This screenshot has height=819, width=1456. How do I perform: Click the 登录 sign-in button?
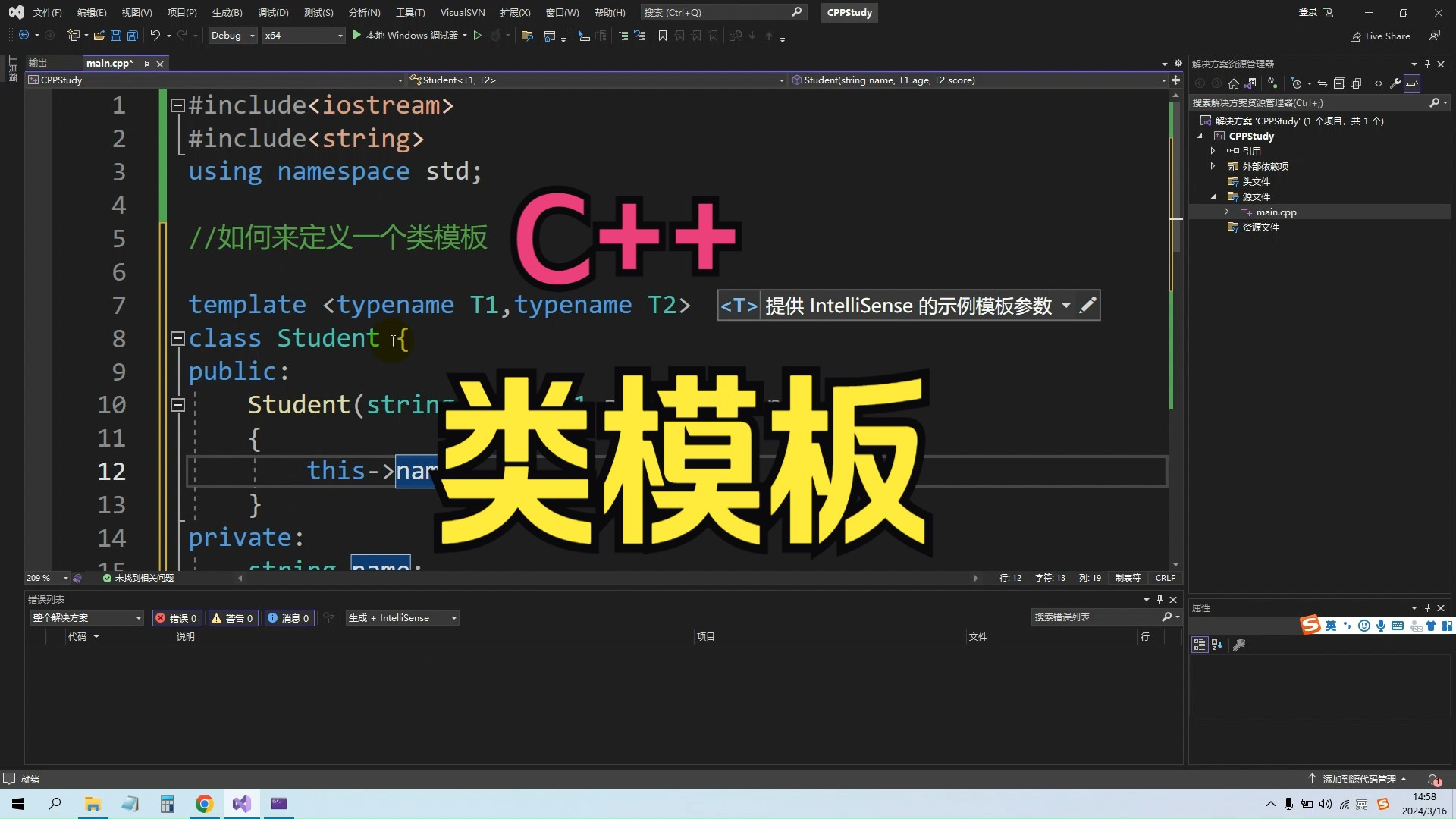coord(1316,12)
